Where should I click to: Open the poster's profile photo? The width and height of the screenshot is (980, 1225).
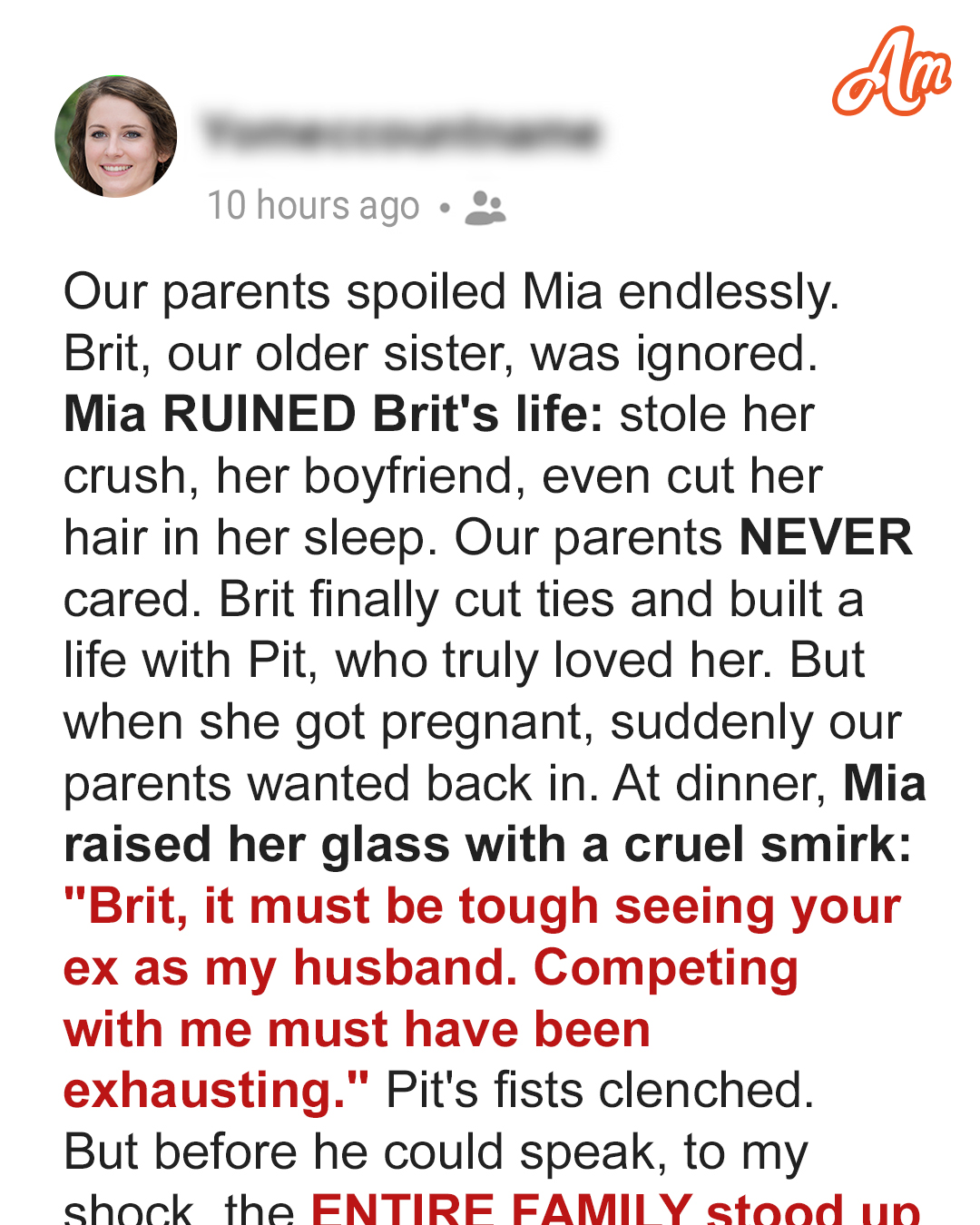[x=116, y=136]
